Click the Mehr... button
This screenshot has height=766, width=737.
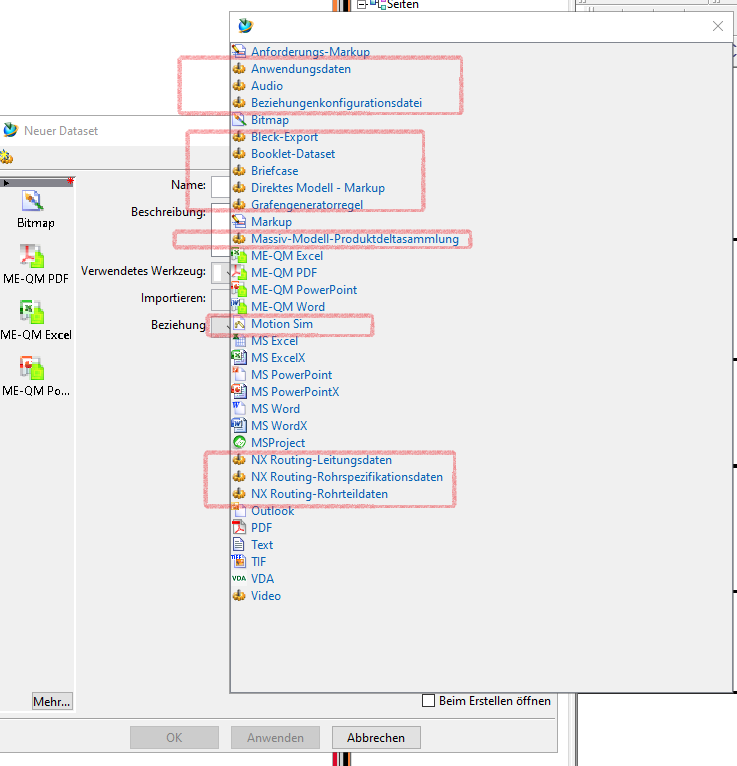(52, 702)
